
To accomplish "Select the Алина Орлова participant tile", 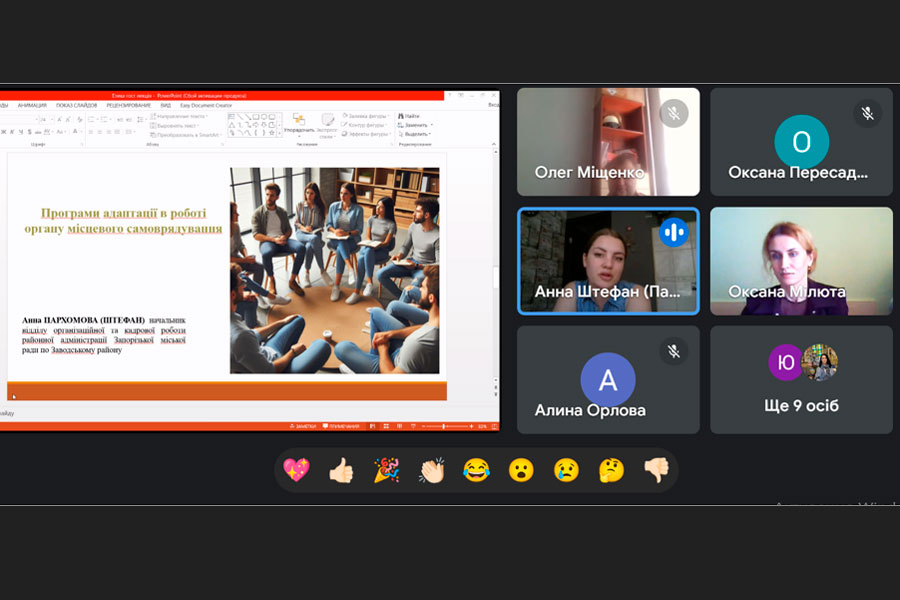I will (608, 380).
